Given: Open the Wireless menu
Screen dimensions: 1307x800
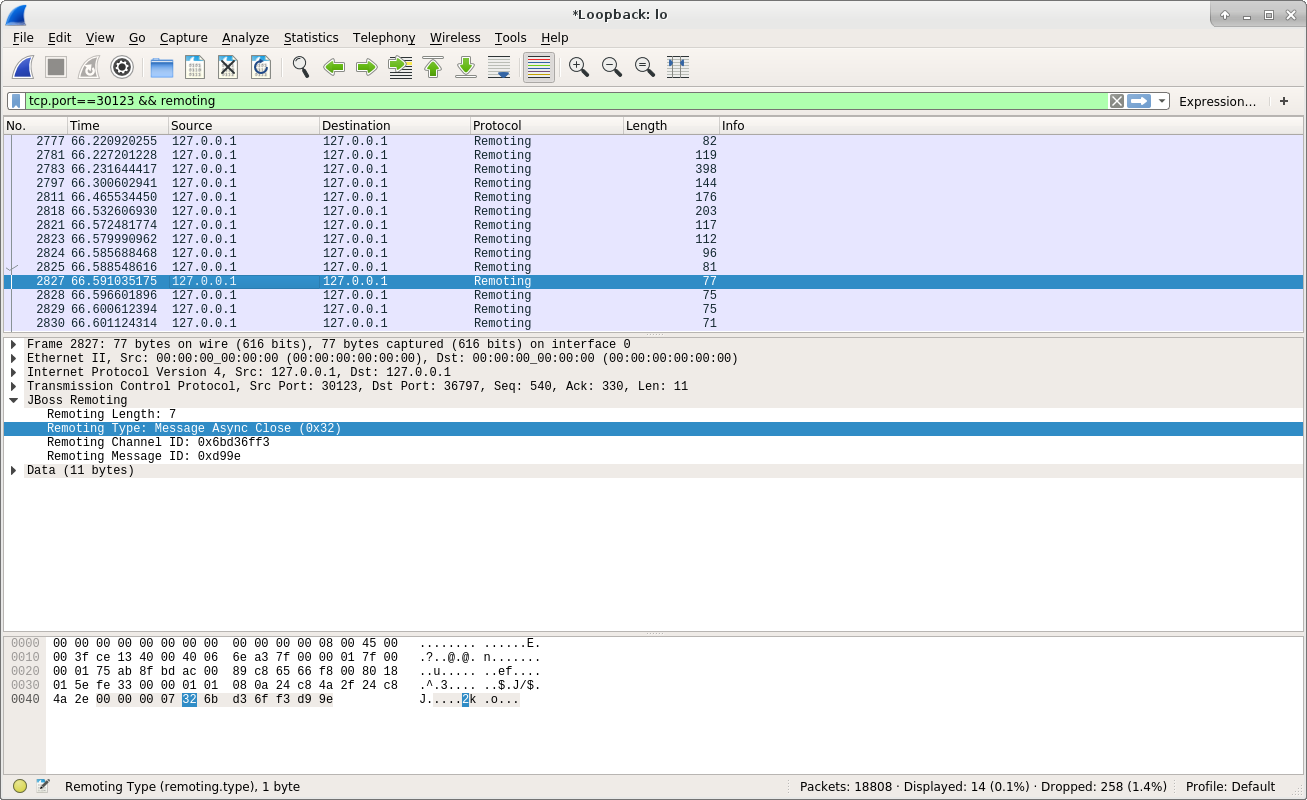Looking at the screenshot, I should click(455, 37).
